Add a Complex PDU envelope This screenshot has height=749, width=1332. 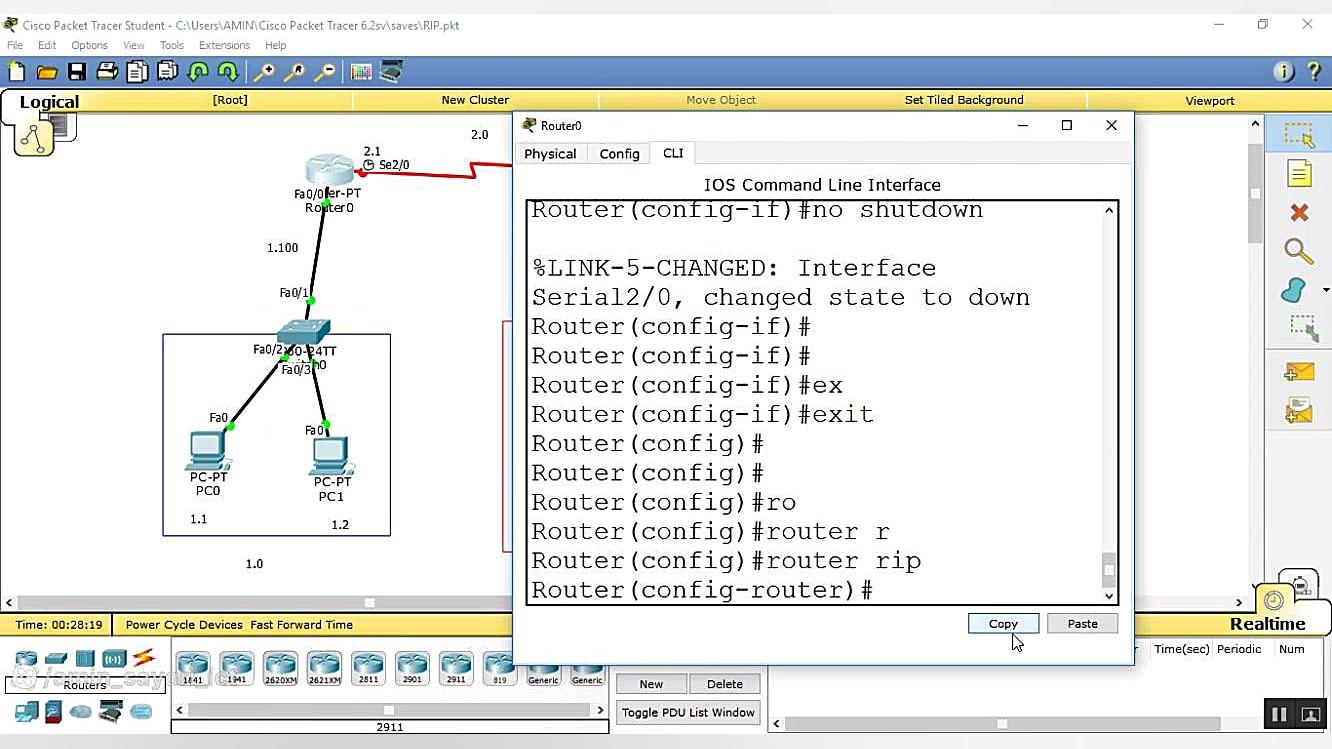point(1299,409)
